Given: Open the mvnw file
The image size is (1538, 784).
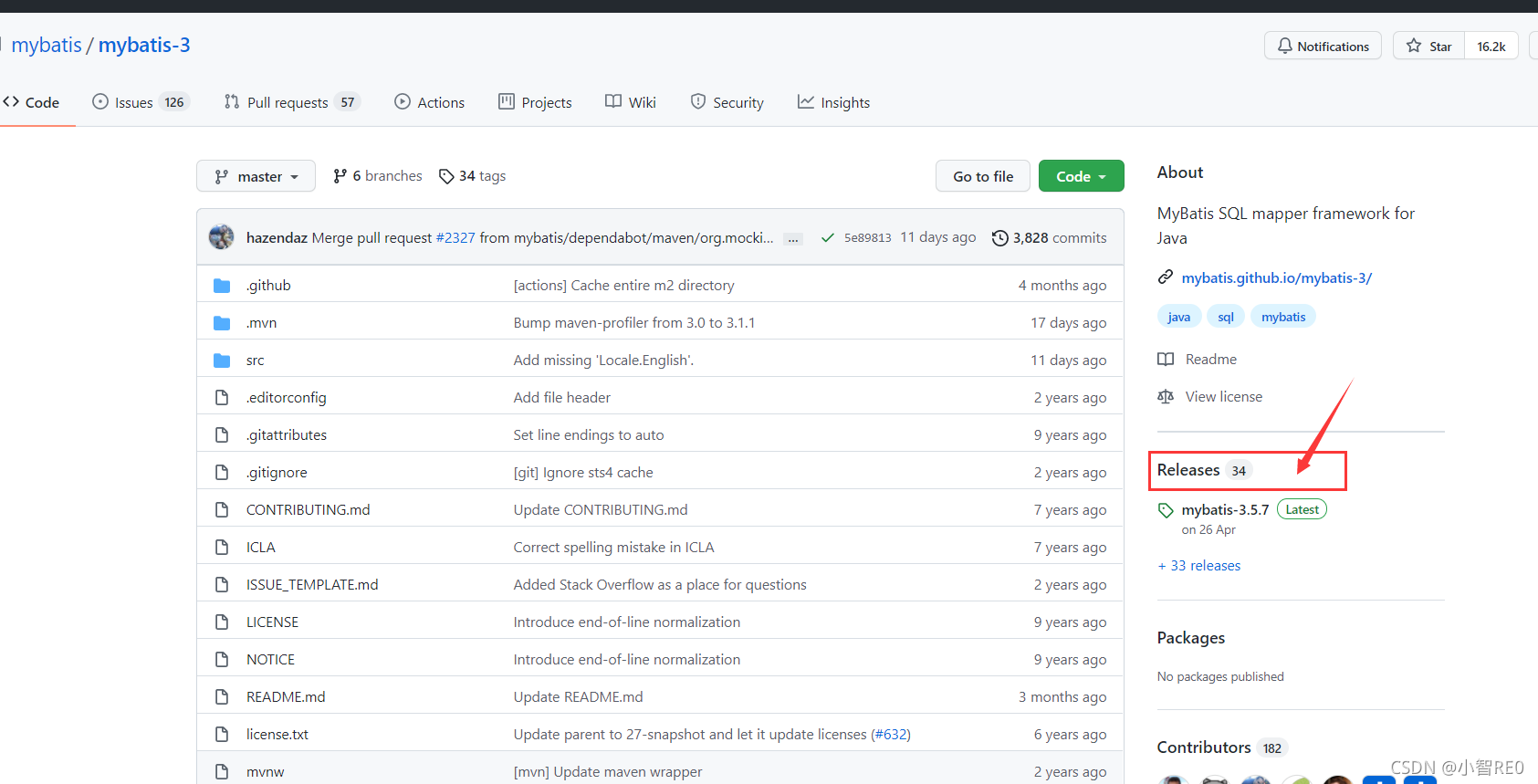Looking at the screenshot, I should click(x=266, y=772).
